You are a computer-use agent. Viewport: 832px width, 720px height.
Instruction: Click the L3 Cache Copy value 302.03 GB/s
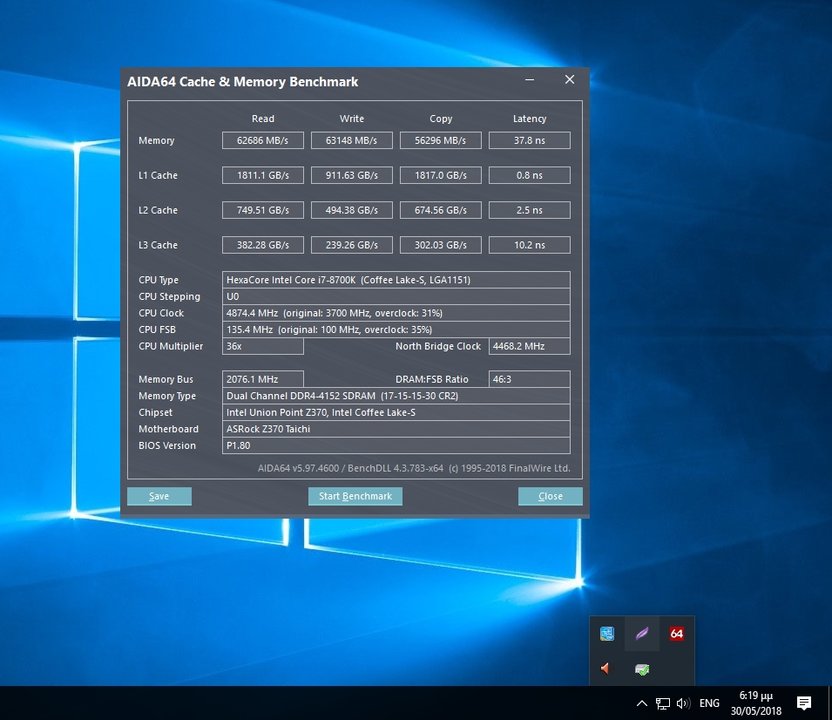tap(440, 245)
